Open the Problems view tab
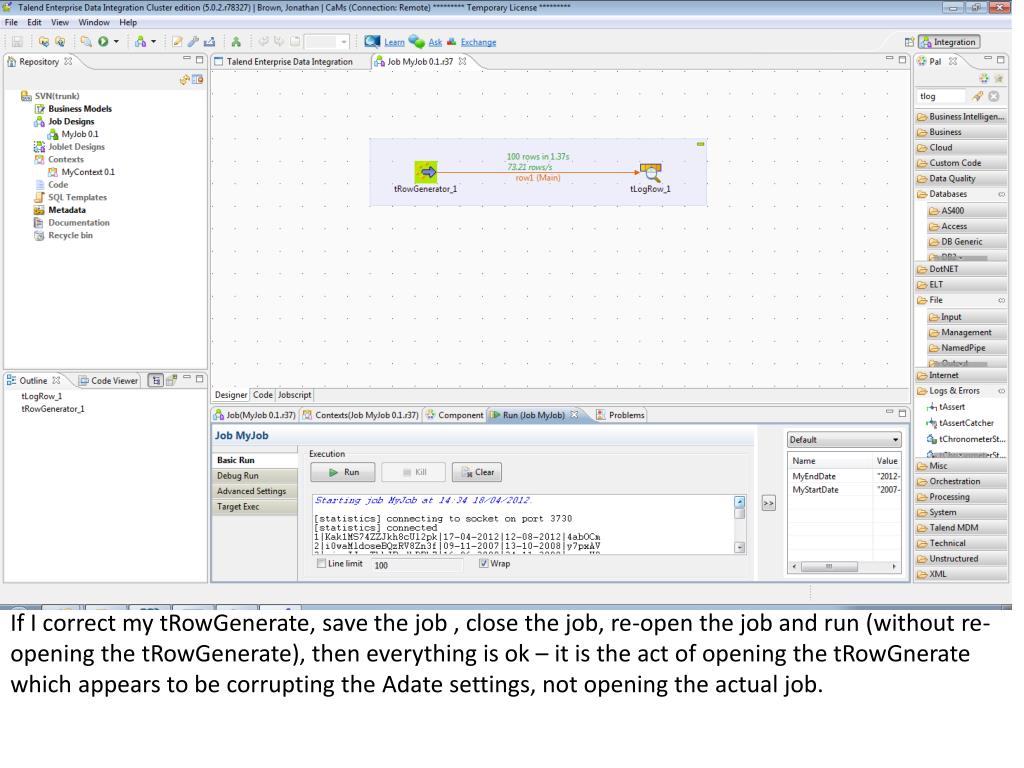The image size is (1024, 768). pos(620,415)
